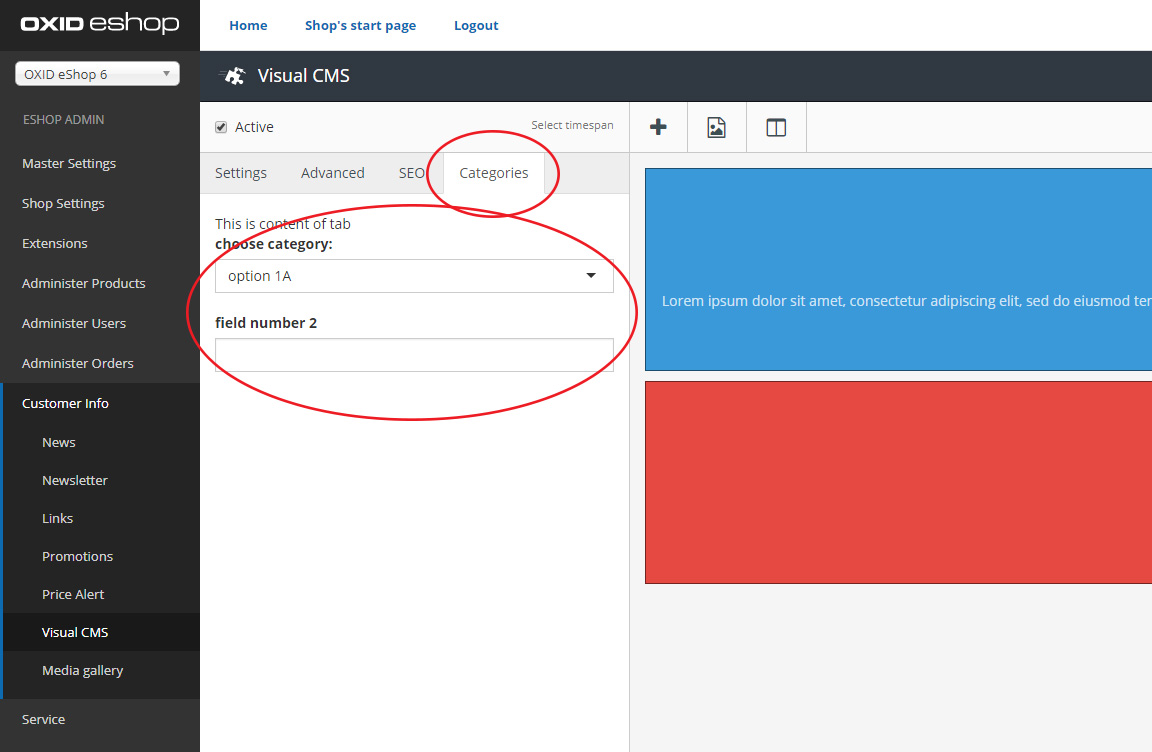The width and height of the screenshot is (1152, 752).
Task: Click the plus icon to add widget
Action: click(x=658, y=127)
